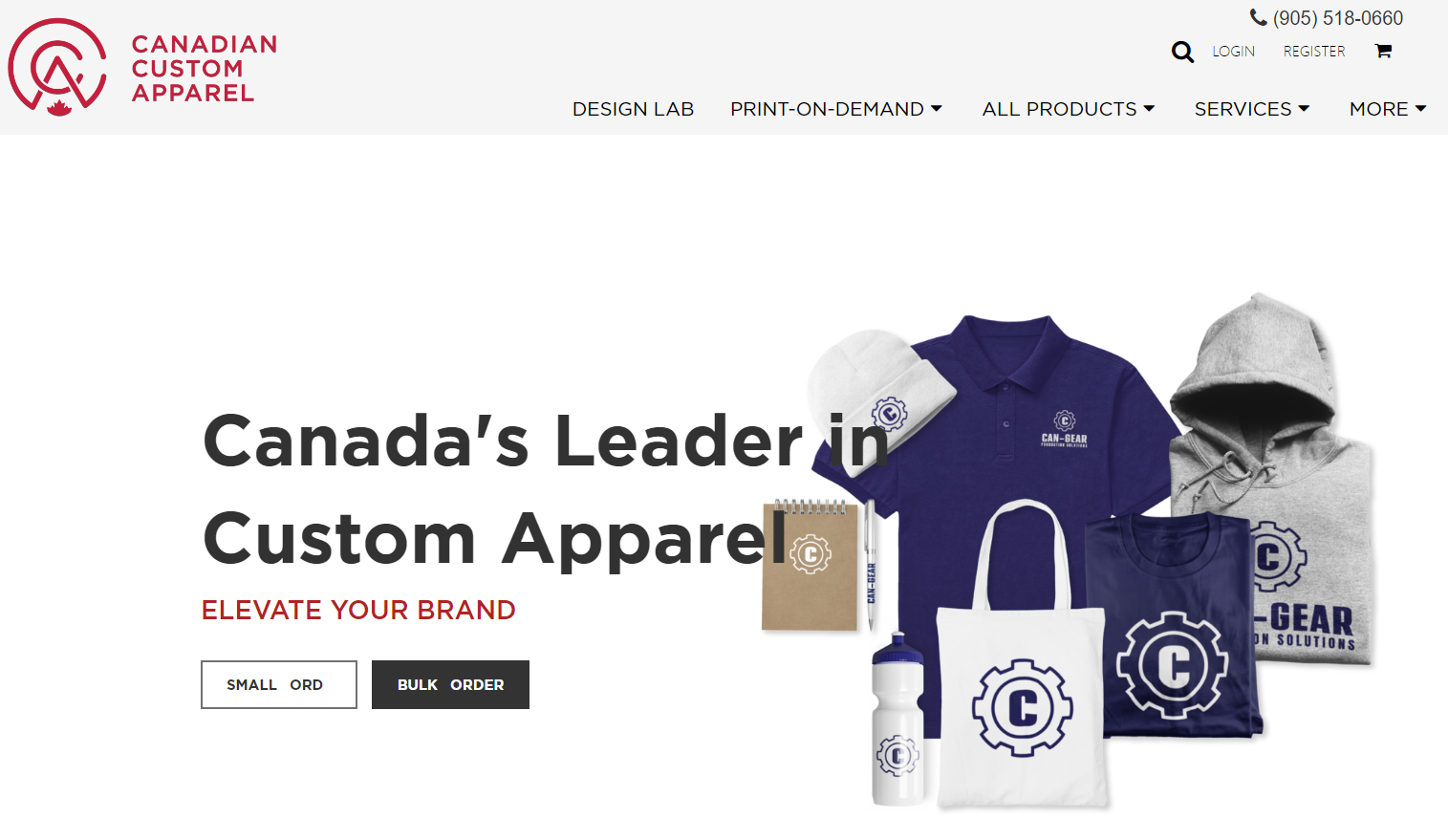
Task: Expand the All Products dropdown menu
Action: [1069, 109]
